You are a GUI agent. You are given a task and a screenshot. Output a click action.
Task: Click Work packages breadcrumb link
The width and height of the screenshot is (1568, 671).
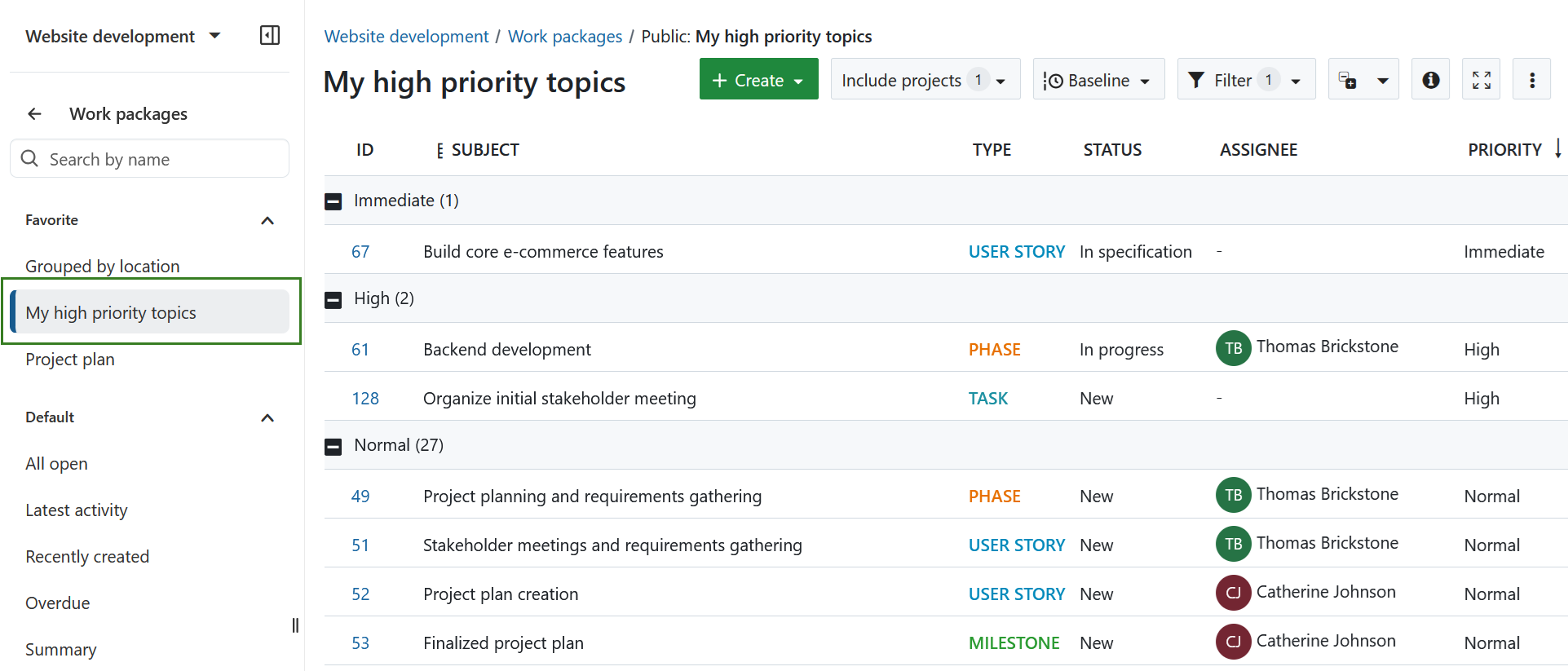pos(565,36)
